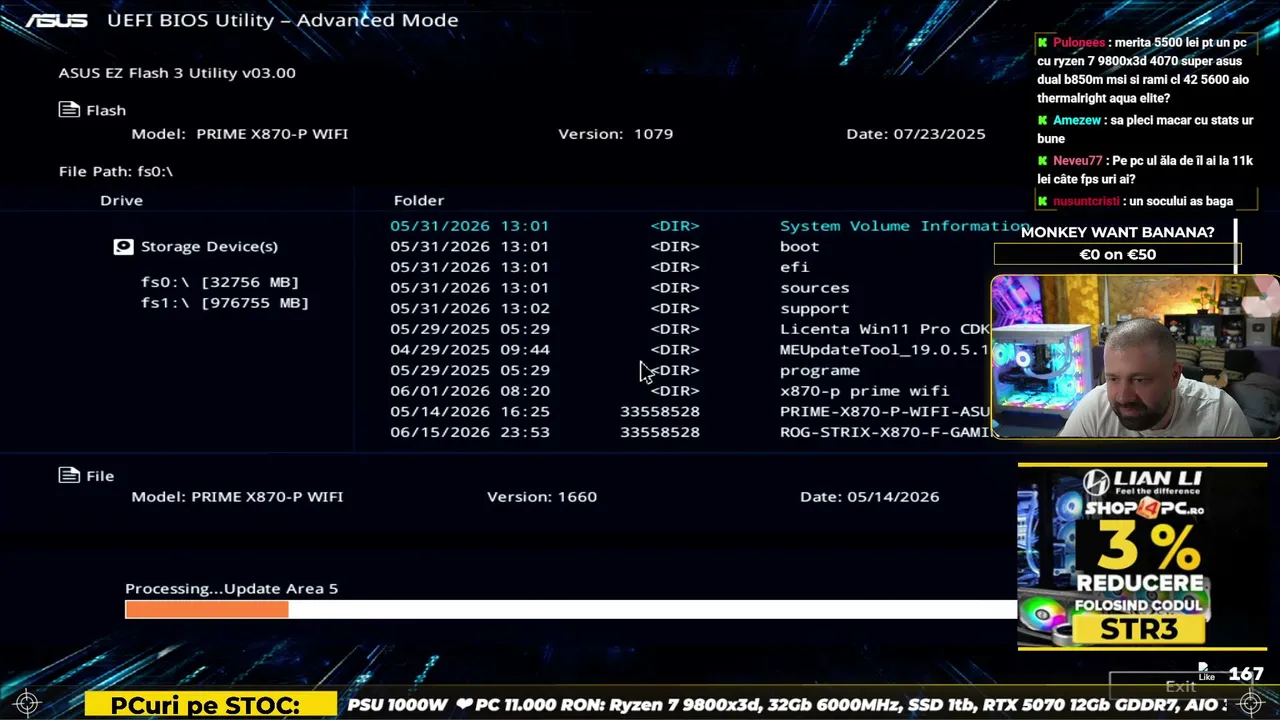This screenshot has height=720, width=1280.
Task: Select the fs1:\ [976755 MB] drive
Action: (x=225, y=303)
